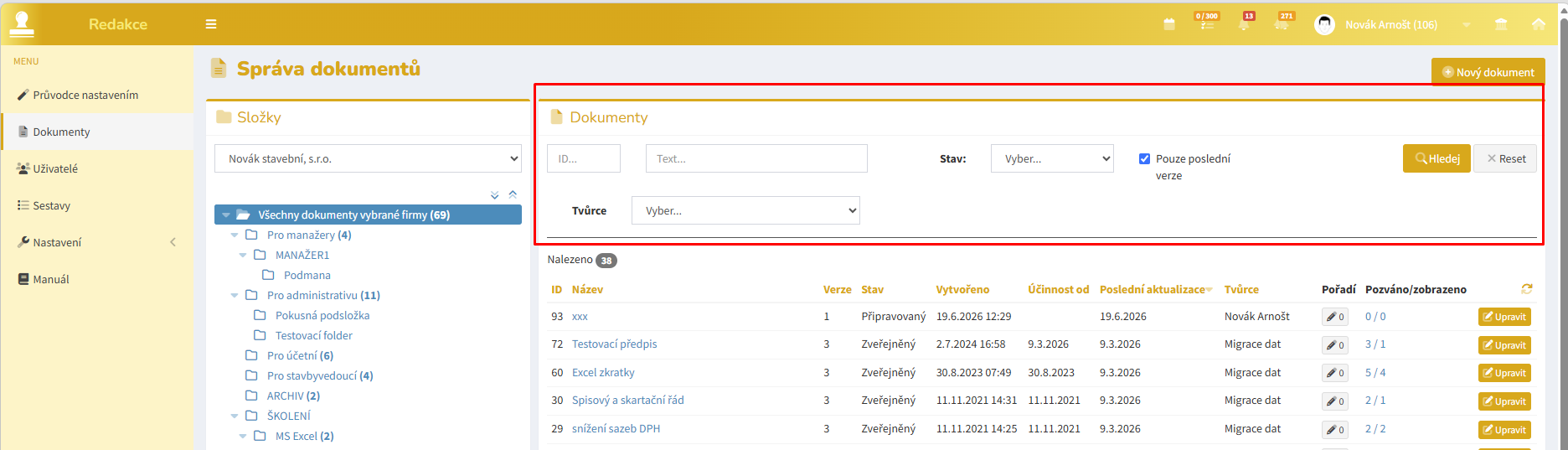
Task: Collapse the Pro administrativu folder arrow
Action: (235, 296)
